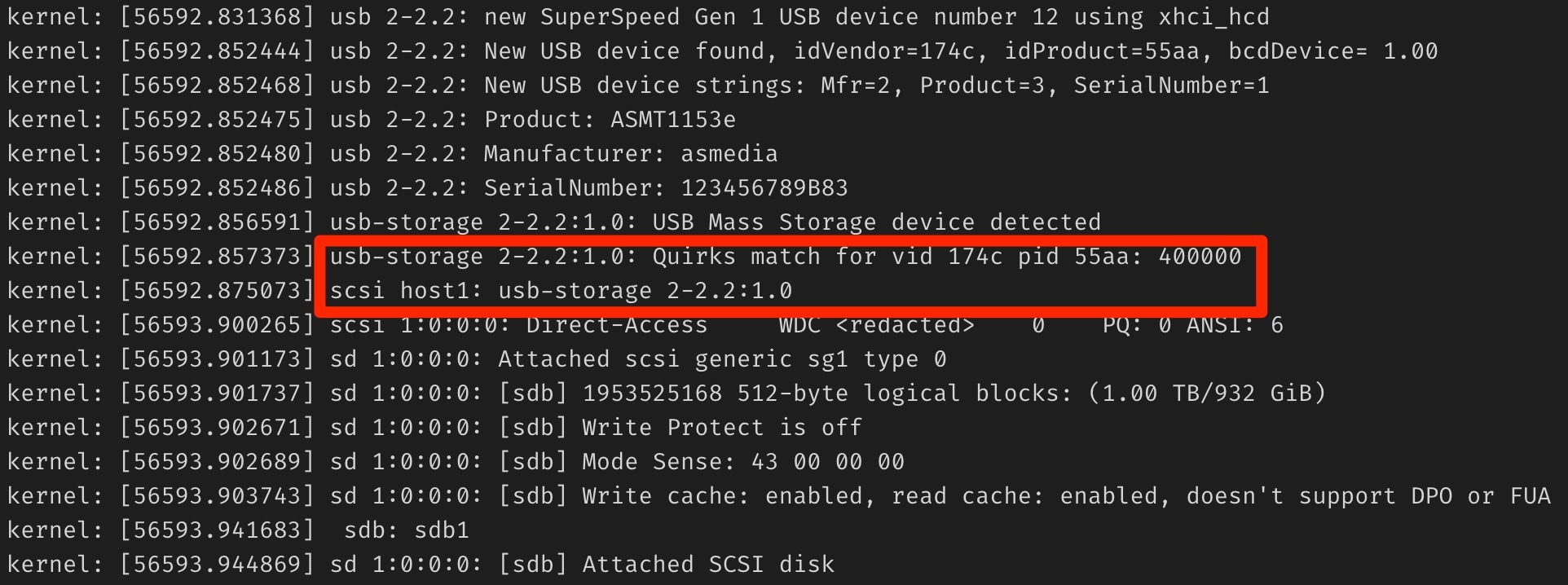Click the 'Mode Sense: 43 00 00 00' text
The width and height of the screenshot is (1568, 585).
tap(742, 462)
